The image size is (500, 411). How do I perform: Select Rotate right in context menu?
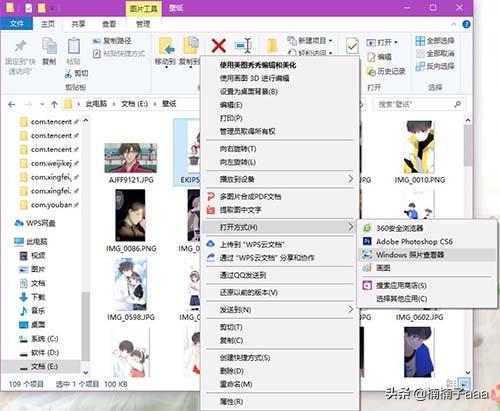coord(279,149)
